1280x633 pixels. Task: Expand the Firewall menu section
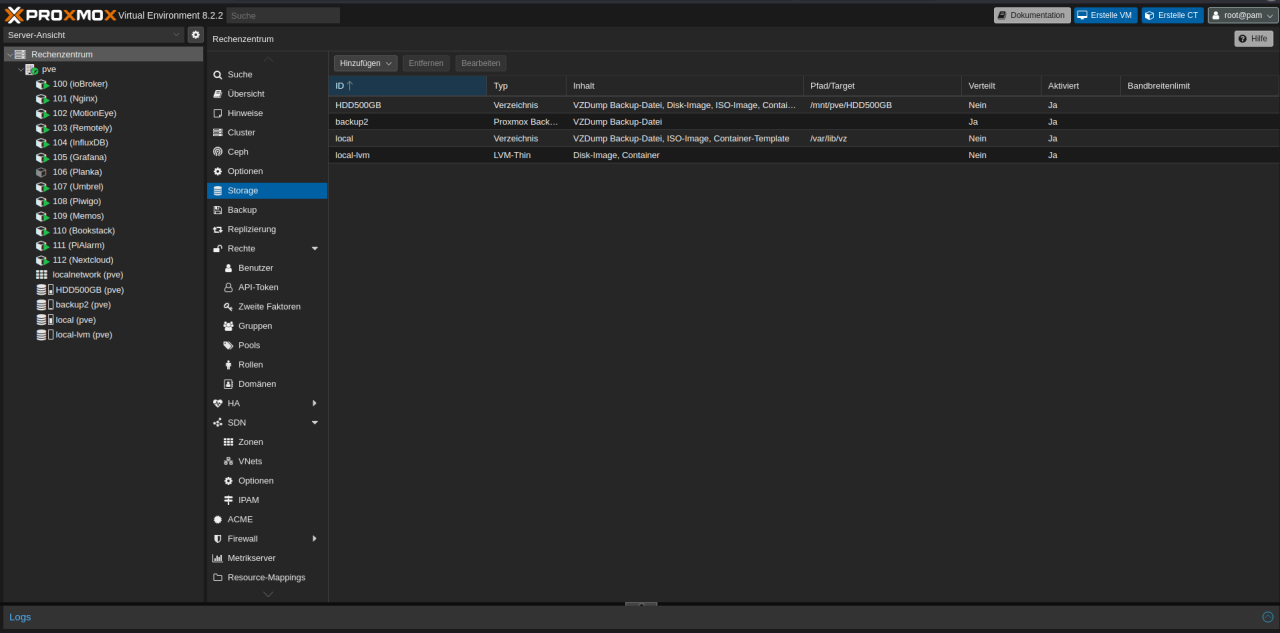click(x=314, y=539)
